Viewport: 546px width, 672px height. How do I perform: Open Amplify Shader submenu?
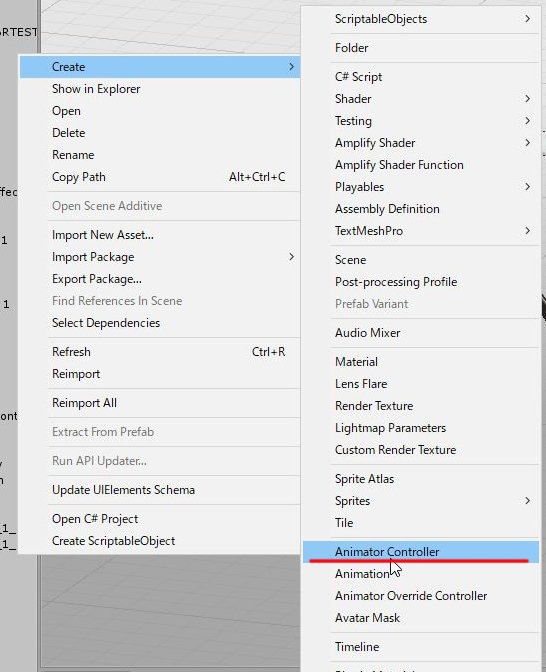[x=421, y=143]
